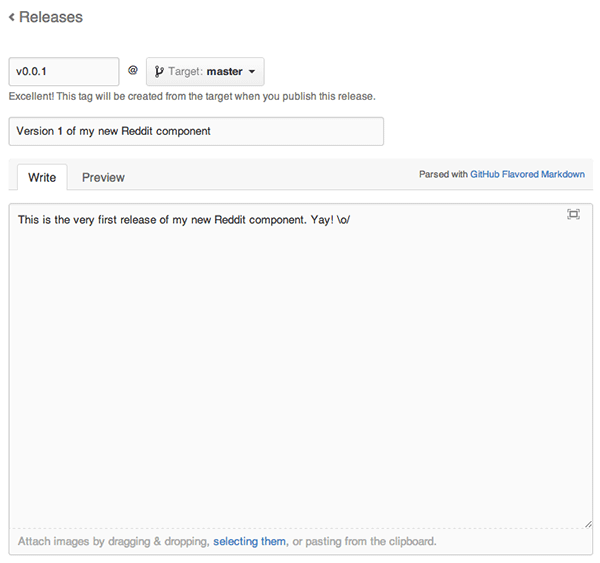Click the "Attach images by dragging" bar
The width and height of the screenshot is (600, 563).
(x=301, y=542)
